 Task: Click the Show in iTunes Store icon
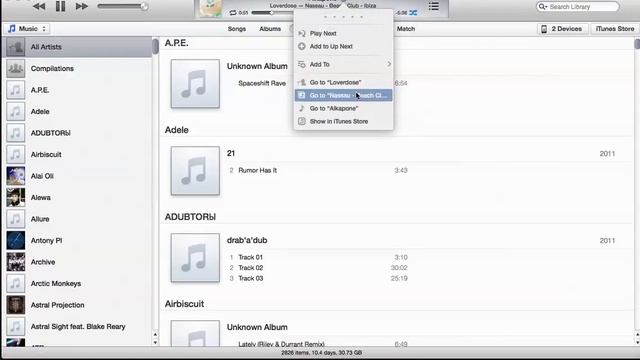[x=302, y=122]
